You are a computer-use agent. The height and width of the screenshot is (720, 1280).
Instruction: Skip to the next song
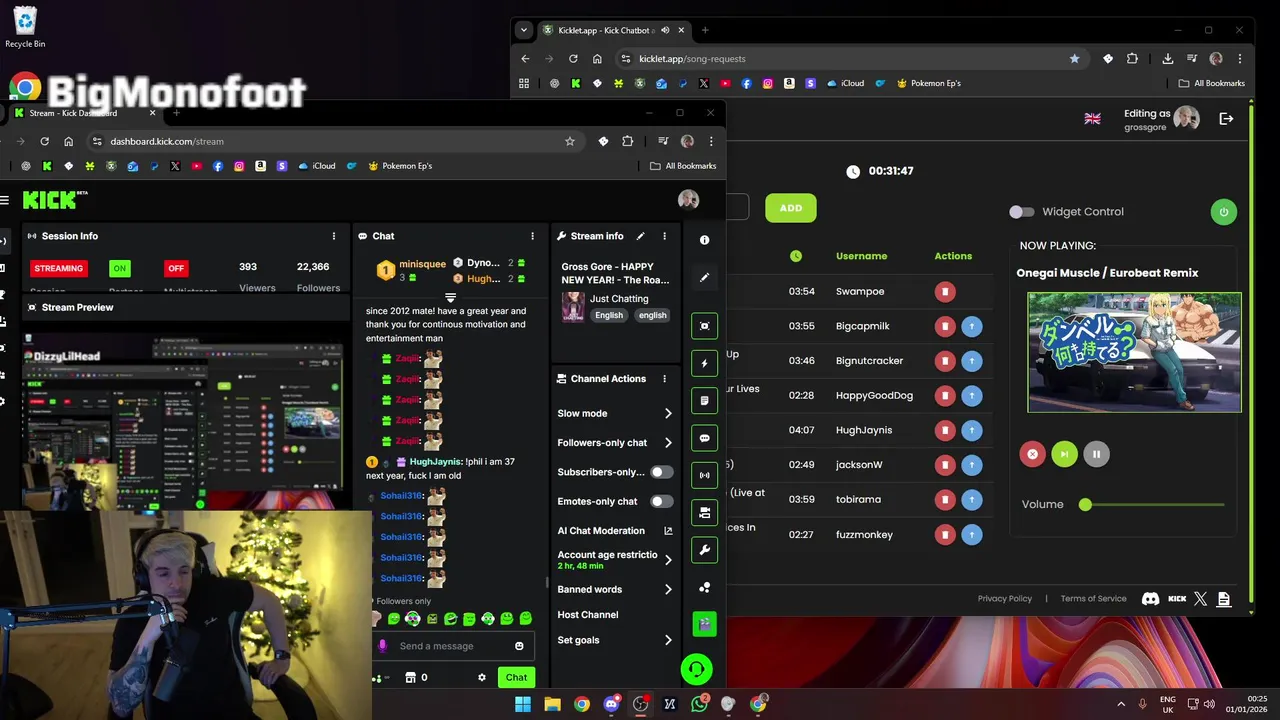click(x=1064, y=454)
